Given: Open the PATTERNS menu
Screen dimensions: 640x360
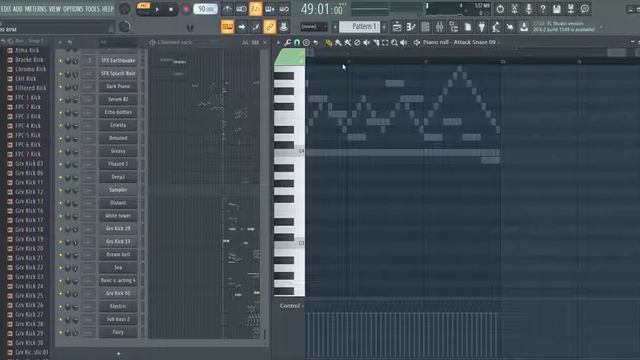Looking at the screenshot, I should pyautogui.click(x=36, y=9).
